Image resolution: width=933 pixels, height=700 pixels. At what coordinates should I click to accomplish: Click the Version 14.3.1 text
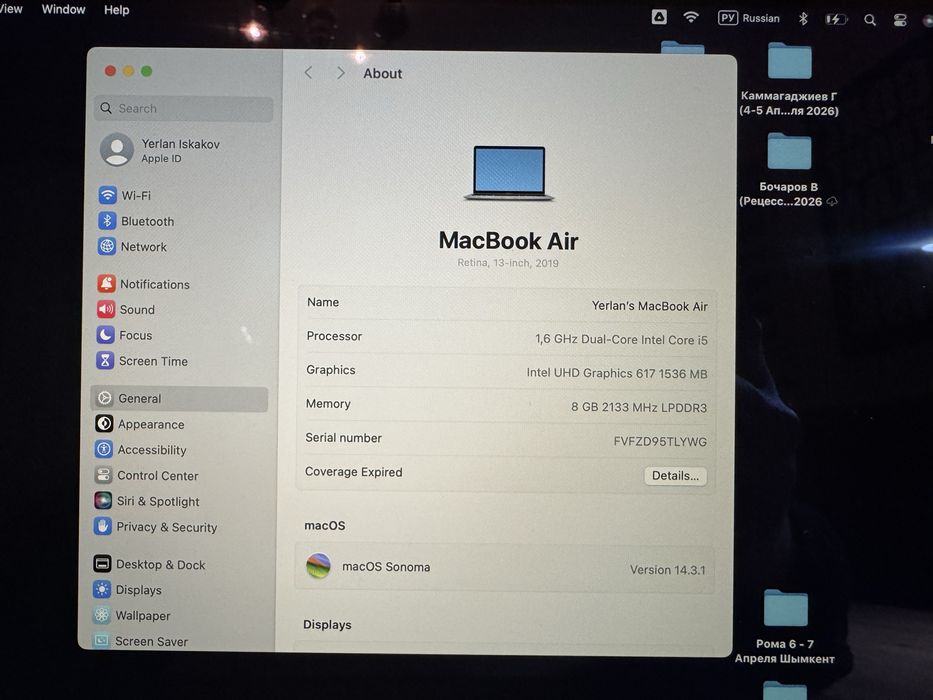[668, 570]
